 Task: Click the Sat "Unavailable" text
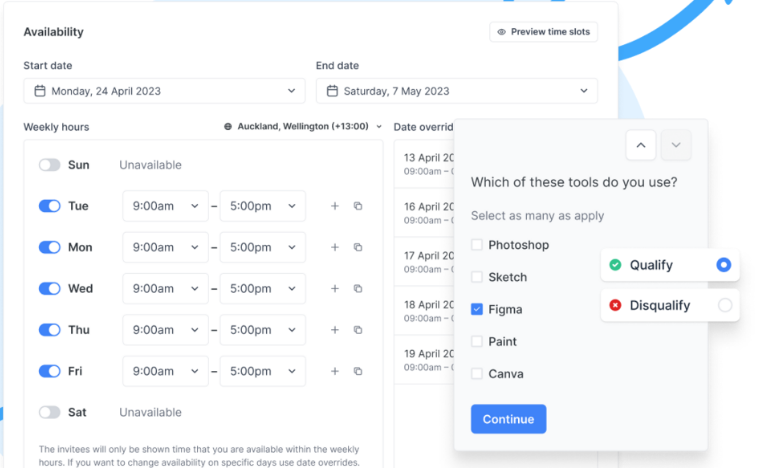coord(150,412)
